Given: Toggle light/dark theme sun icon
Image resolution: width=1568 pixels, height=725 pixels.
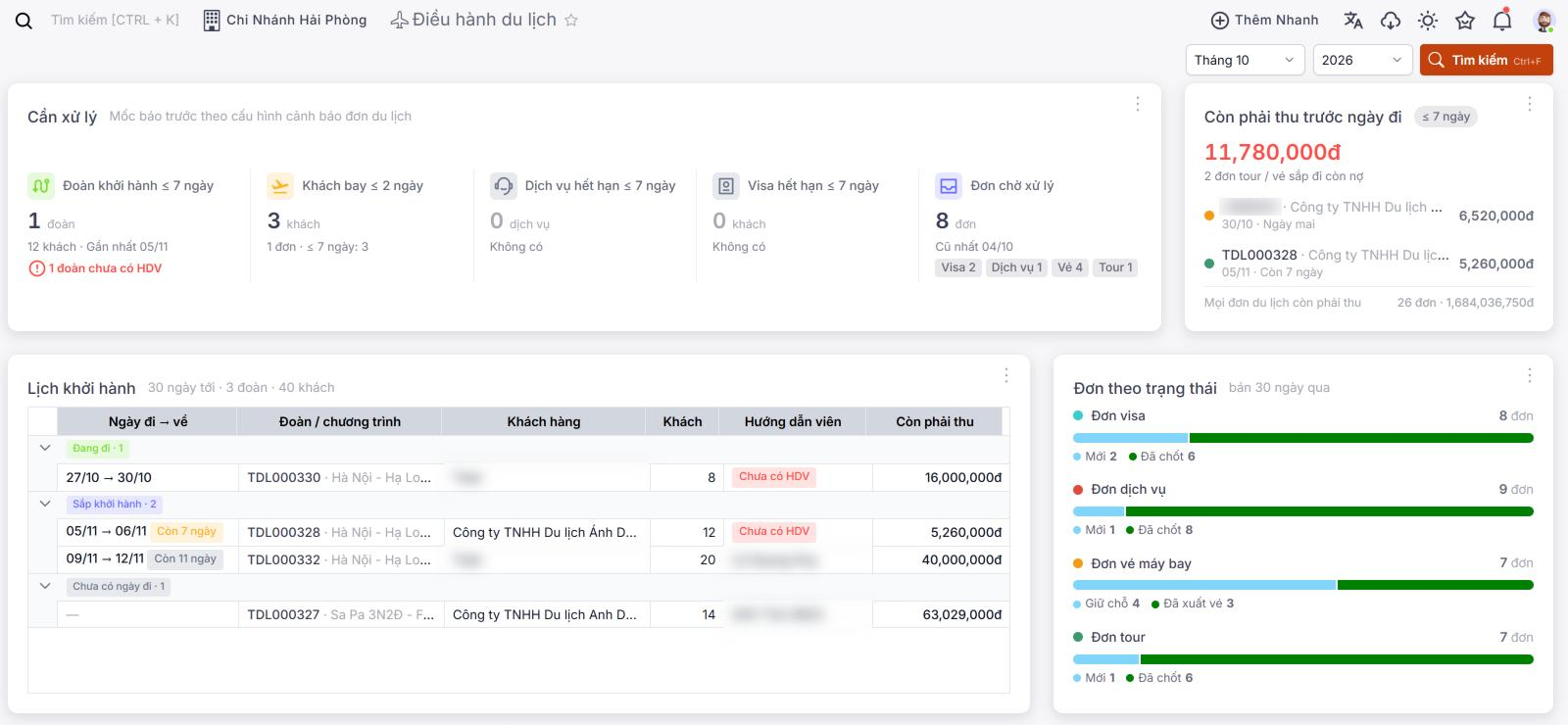Looking at the screenshot, I should click(x=1428, y=21).
